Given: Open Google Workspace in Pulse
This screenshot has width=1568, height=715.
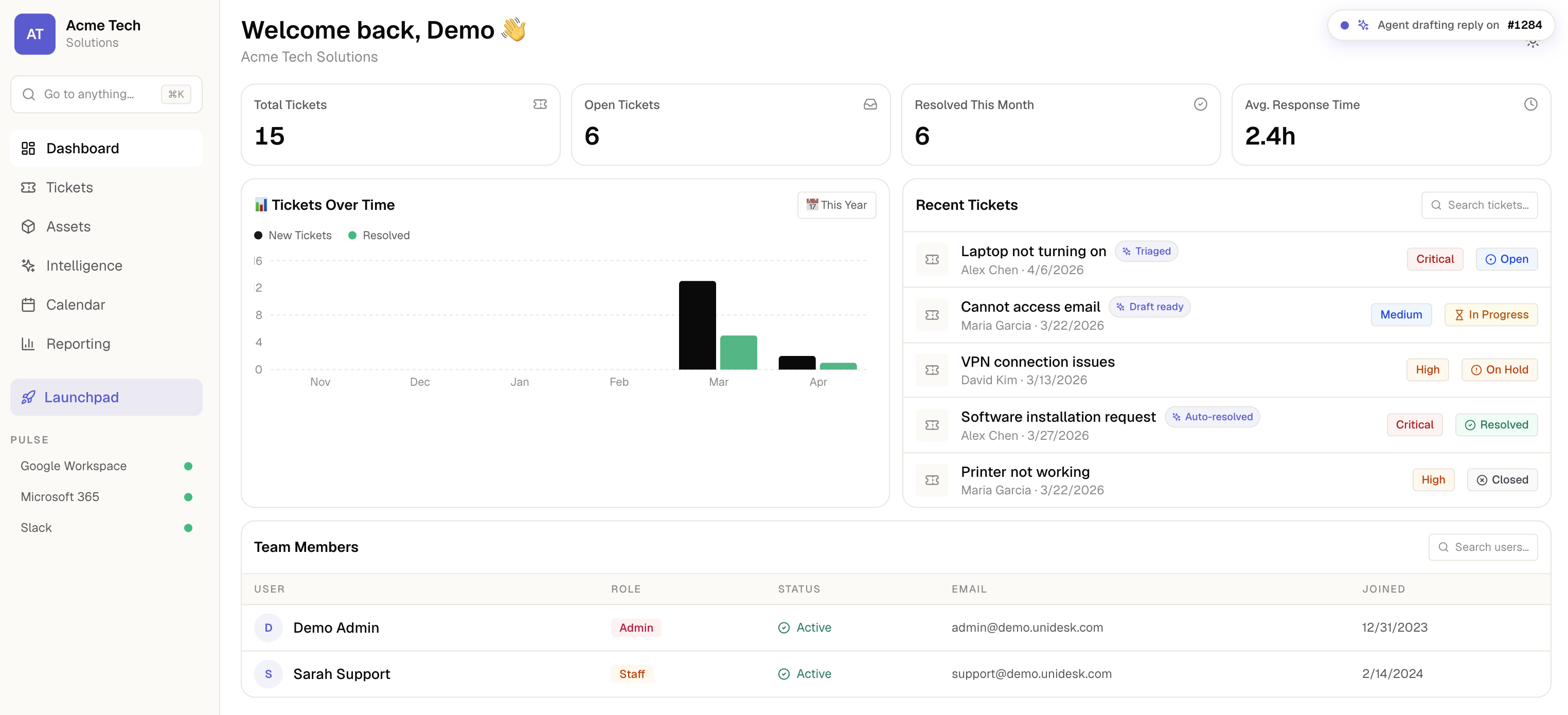Looking at the screenshot, I should (x=106, y=466).
